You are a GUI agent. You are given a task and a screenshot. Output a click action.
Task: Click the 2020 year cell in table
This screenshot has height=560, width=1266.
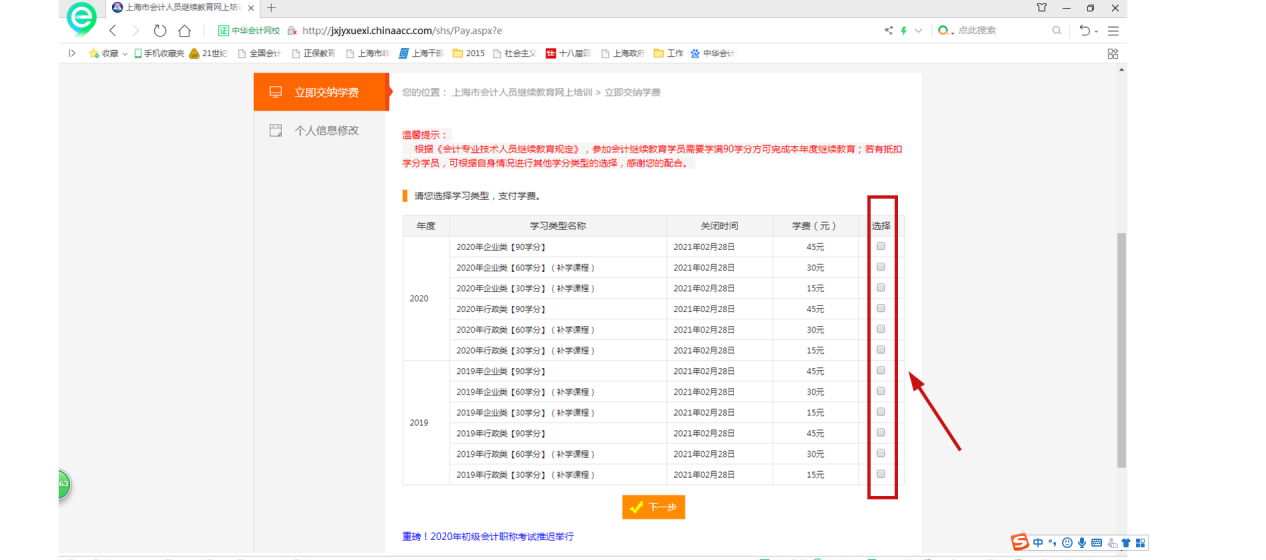[426, 298]
